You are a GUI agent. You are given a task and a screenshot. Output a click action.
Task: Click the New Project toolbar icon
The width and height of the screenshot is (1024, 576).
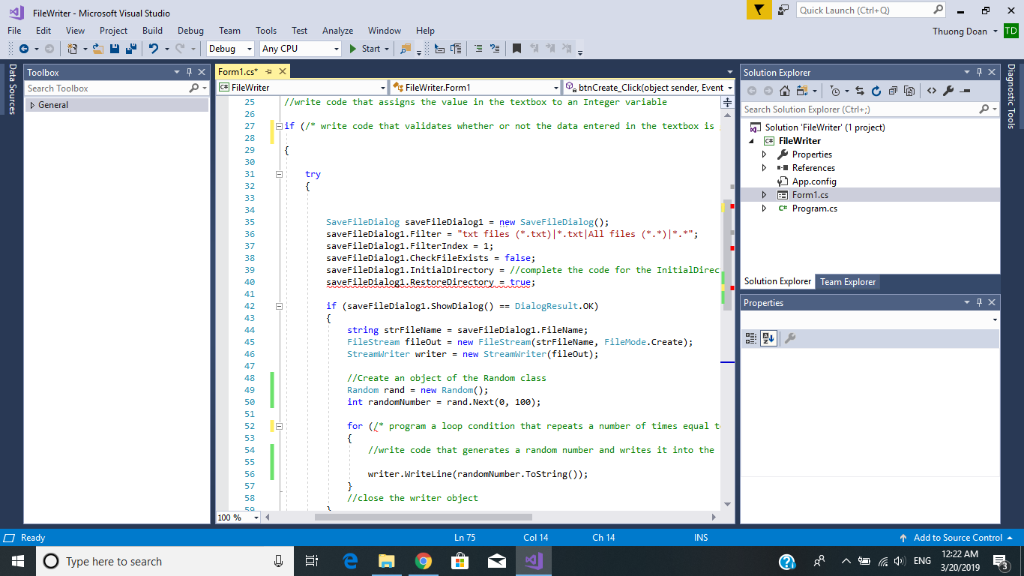tap(72, 49)
